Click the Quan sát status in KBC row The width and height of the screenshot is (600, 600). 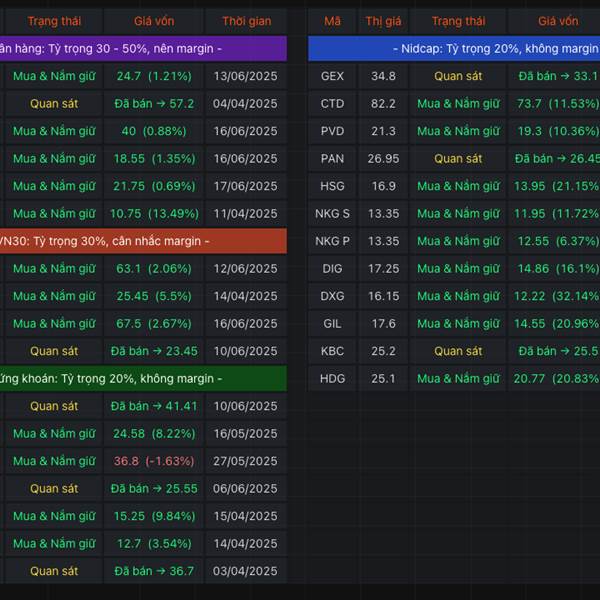click(458, 351)
